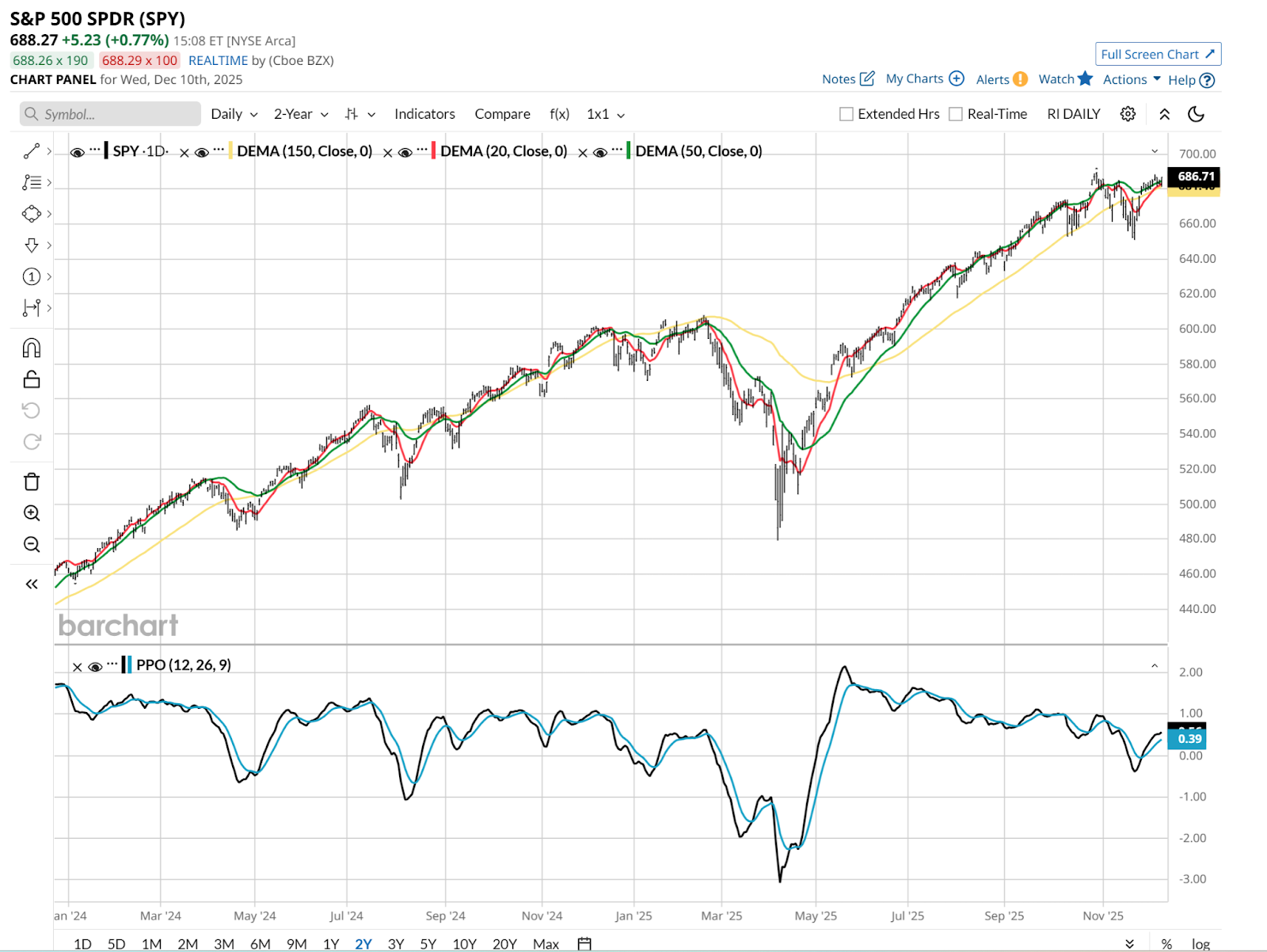Zoom in on the chart
Image resolution: width=1267 pixels, height=952 pixels.
tap(32, 513)
